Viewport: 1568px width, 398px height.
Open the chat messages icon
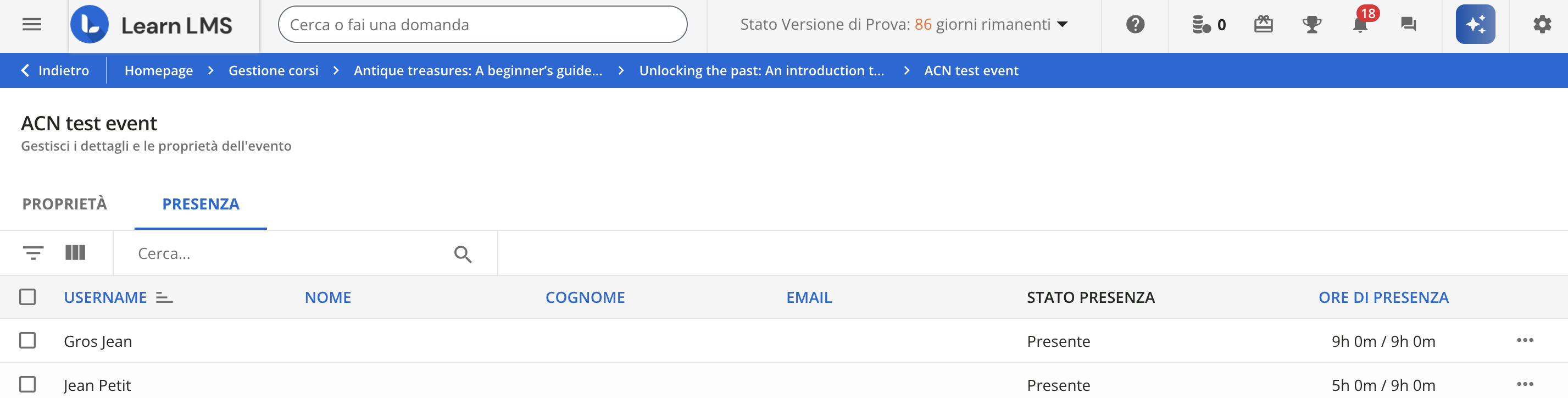coord(1408,25)
